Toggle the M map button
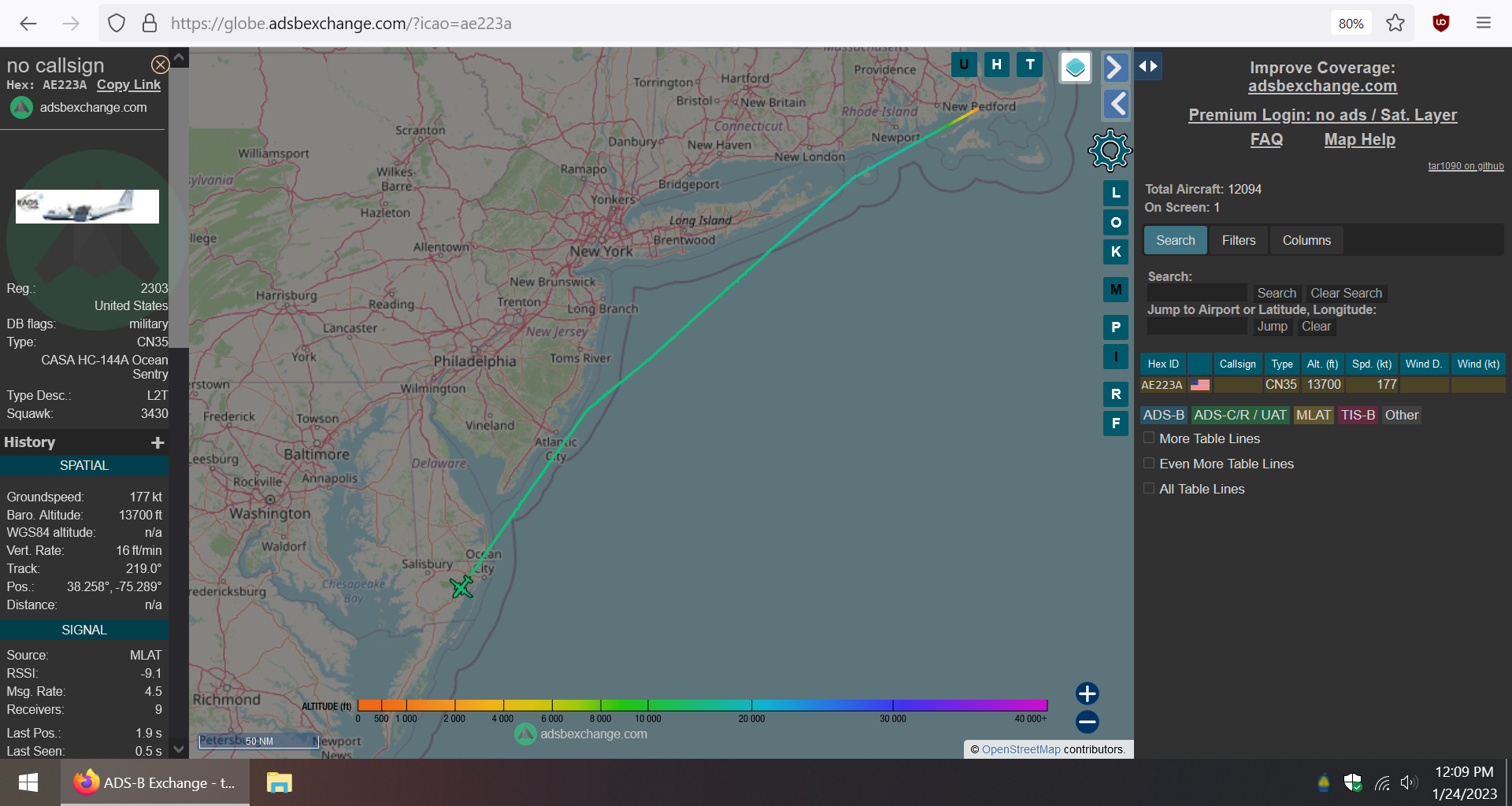Viewport: 1512px width, 806px height. click(x=1116, y=290)
